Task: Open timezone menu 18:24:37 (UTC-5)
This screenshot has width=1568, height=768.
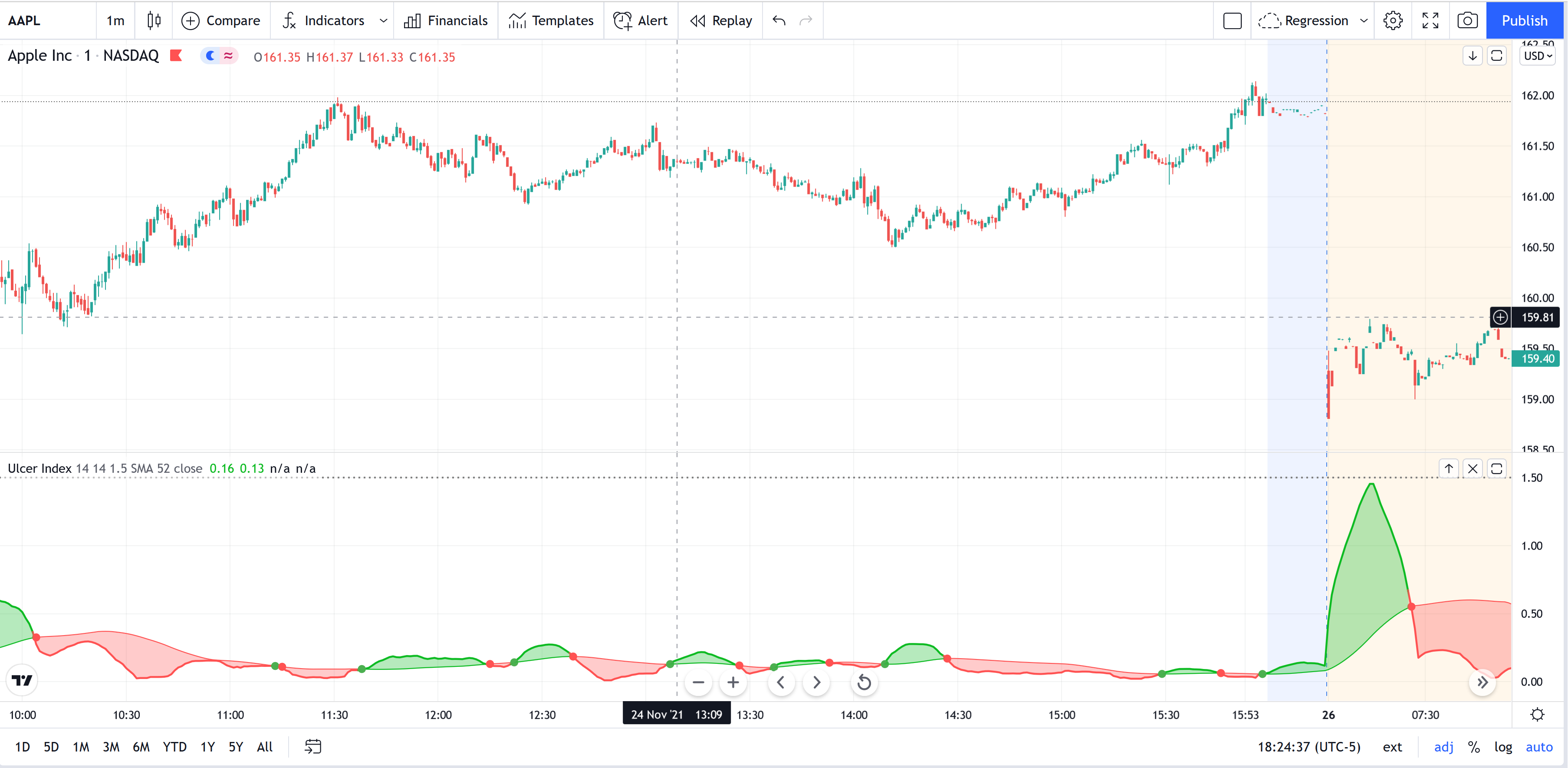Action: (1309, 747)
